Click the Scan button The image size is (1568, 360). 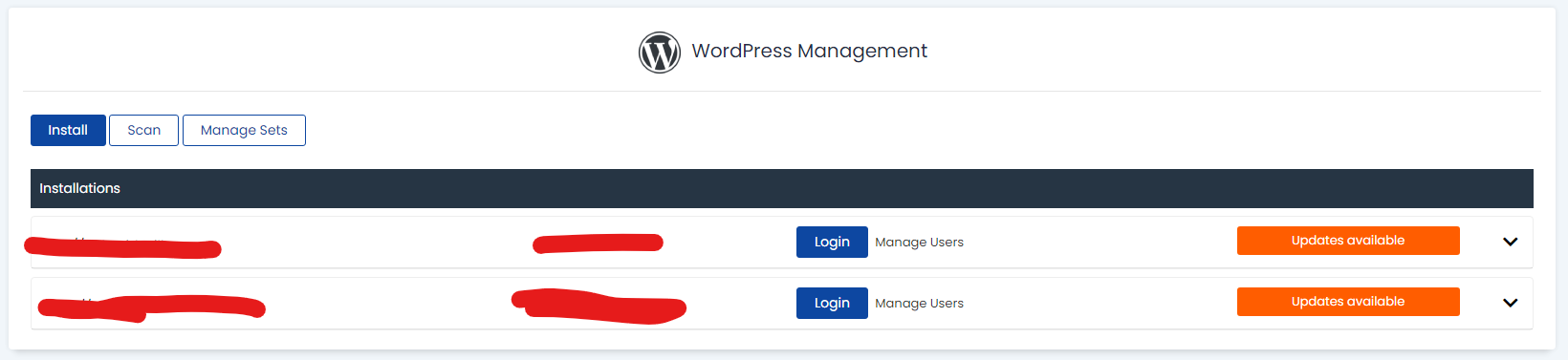pos(143,130)
